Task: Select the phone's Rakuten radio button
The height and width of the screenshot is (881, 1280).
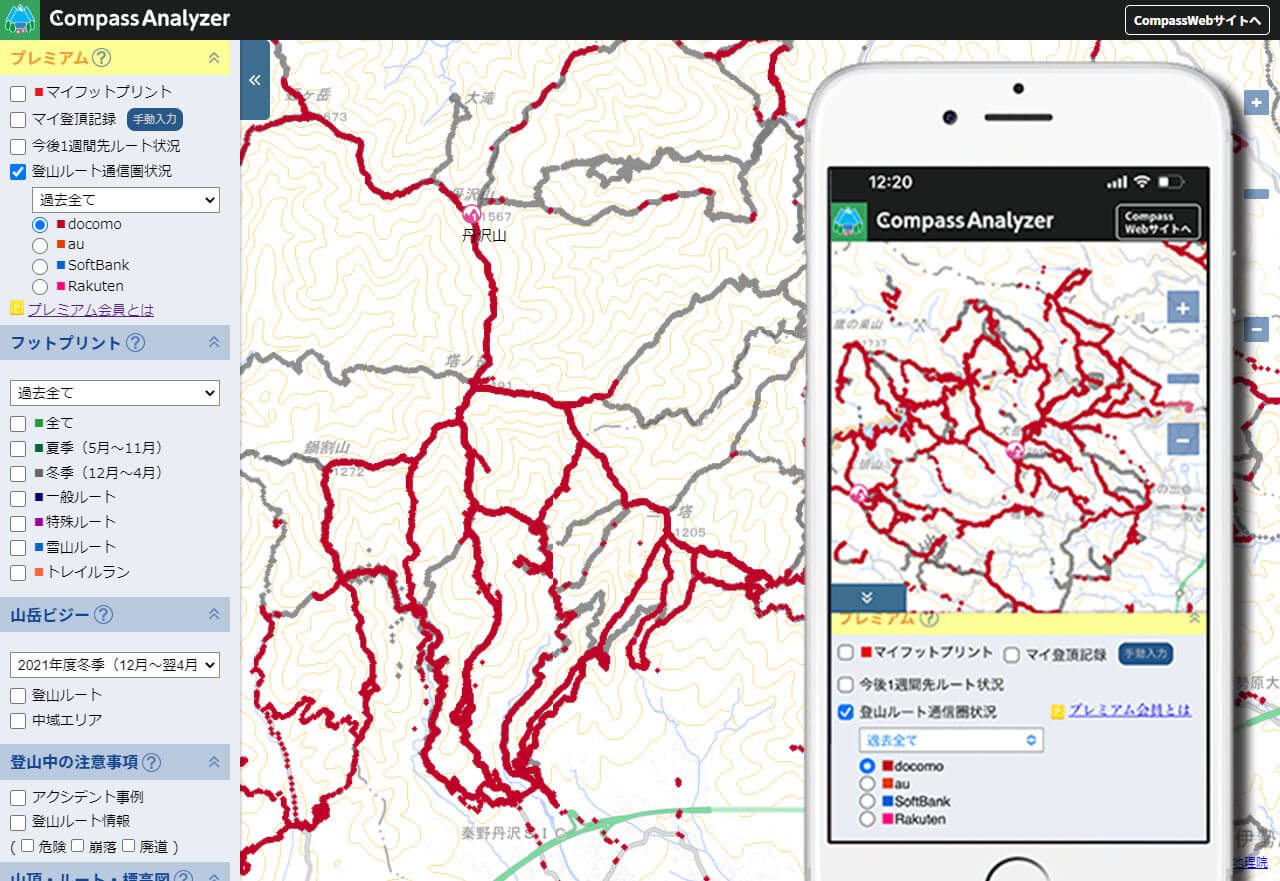Action: pos(867,819)
